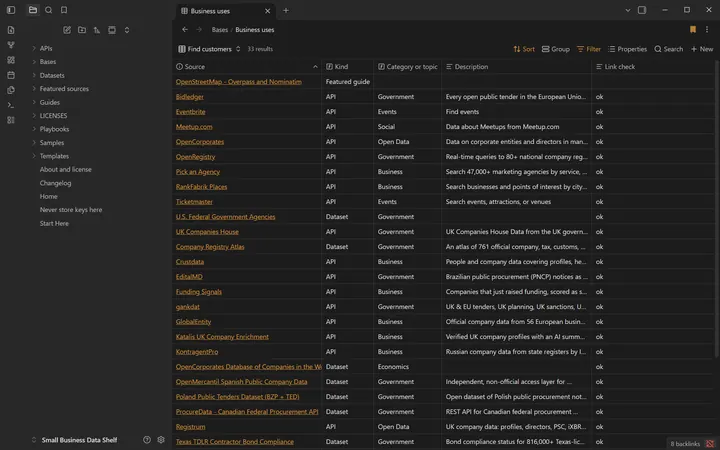Click the sync status icon in status bar
This screenshot has height=450, width=720.
(710, 444)
